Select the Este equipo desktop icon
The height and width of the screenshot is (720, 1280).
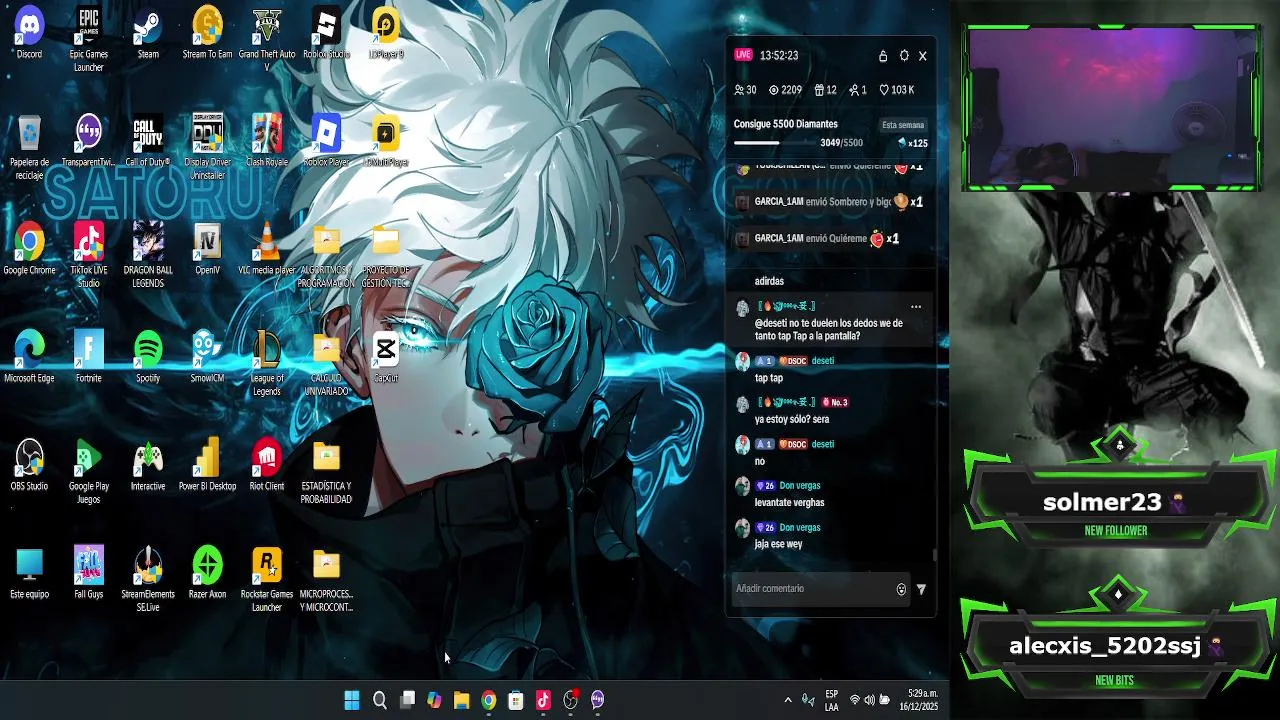pyautogui.click(x=29, y=573)
